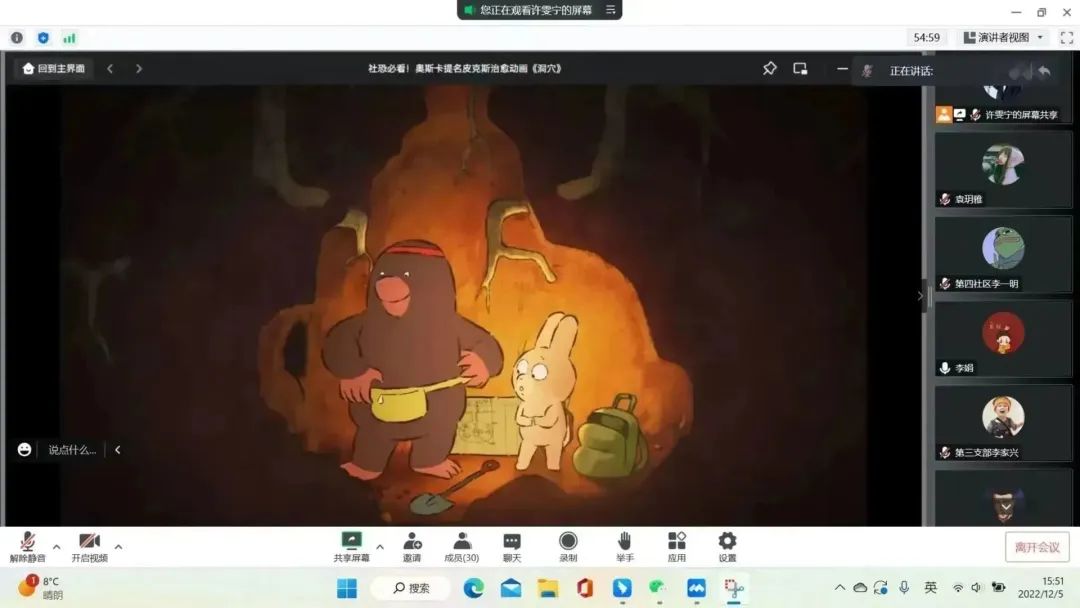Open the Invite option
This screenshot has width=1080, height=608.
412,547
